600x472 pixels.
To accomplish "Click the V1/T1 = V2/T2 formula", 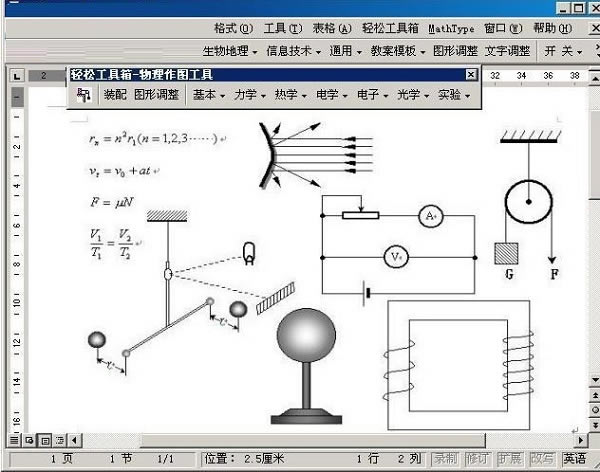I will 112,243.
